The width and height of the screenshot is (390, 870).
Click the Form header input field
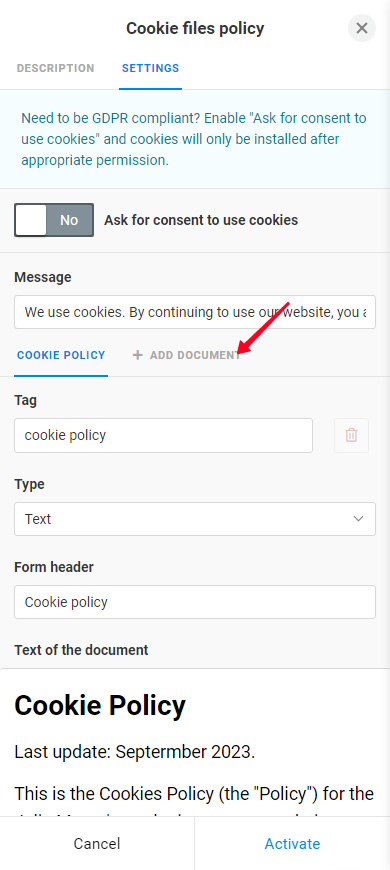195,602
